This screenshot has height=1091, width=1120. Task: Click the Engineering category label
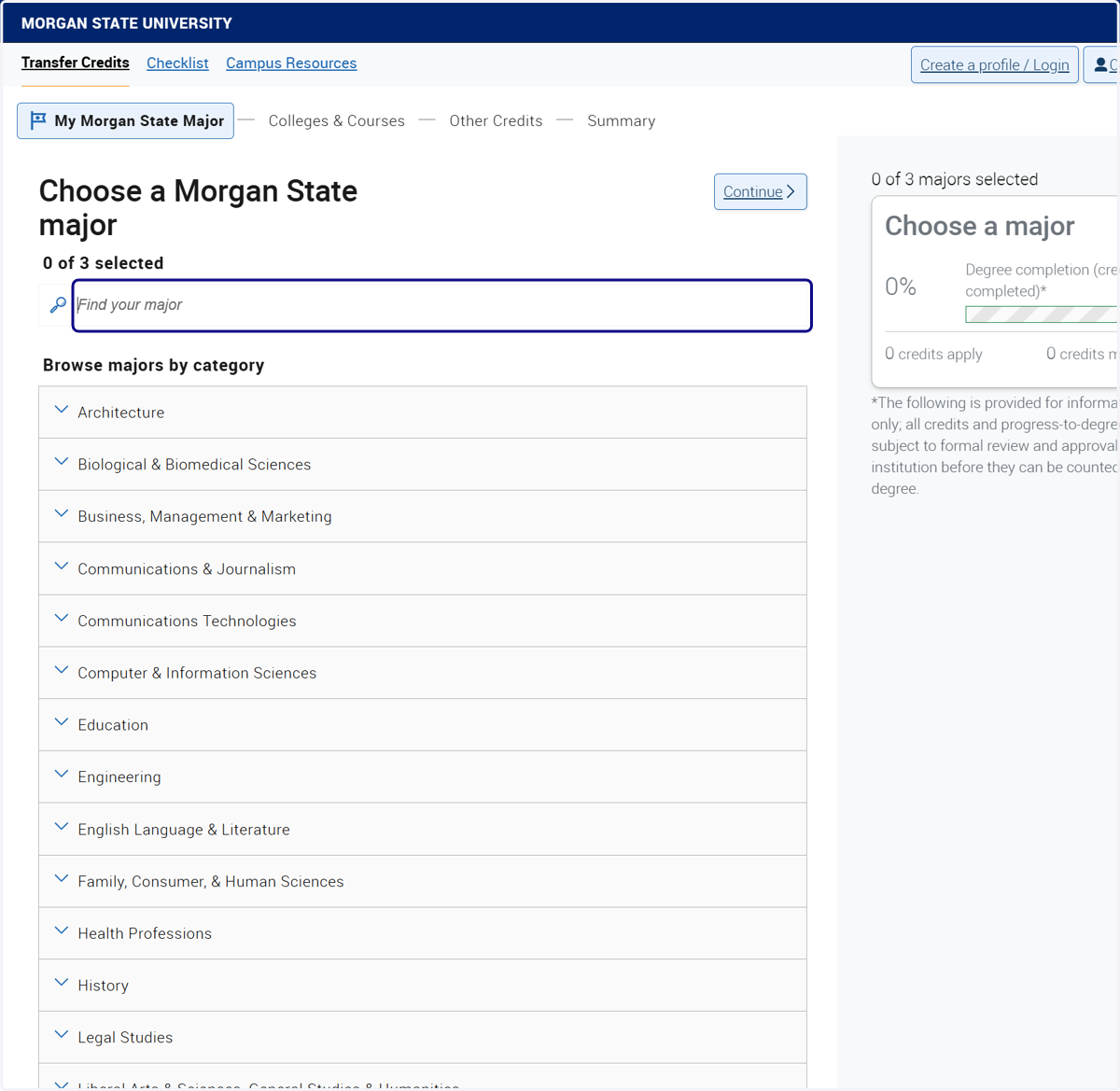click(x=119, y=777)
